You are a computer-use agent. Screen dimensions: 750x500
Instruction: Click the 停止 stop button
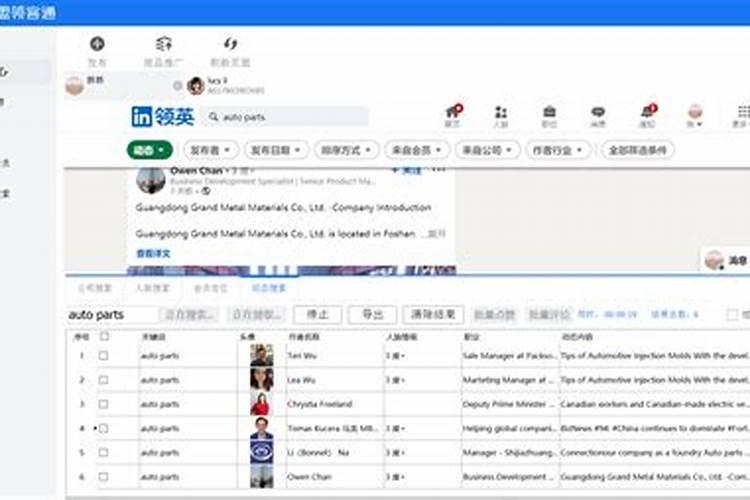[x=318, y=314]
